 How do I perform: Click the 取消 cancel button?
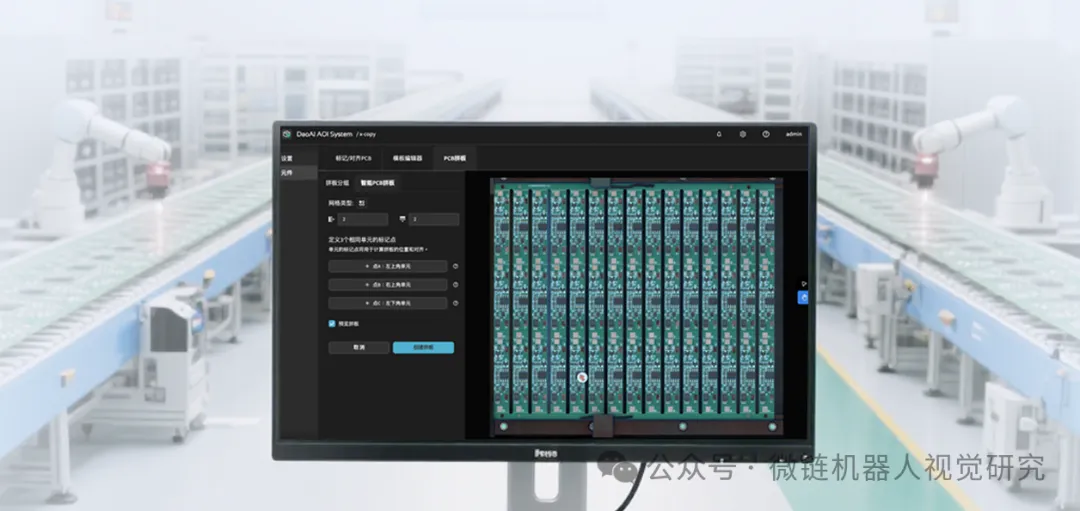tap(358, 347)
